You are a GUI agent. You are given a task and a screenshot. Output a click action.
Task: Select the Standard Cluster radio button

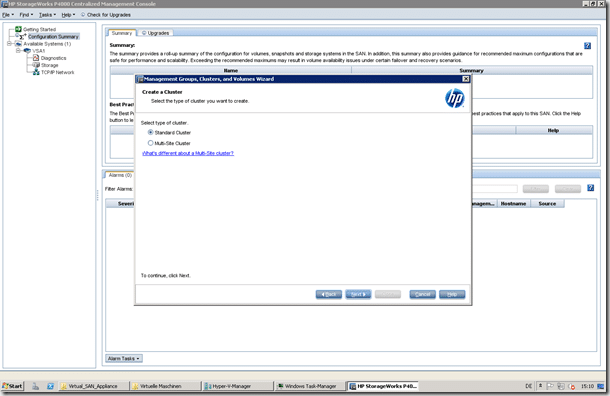coord(151,133)
